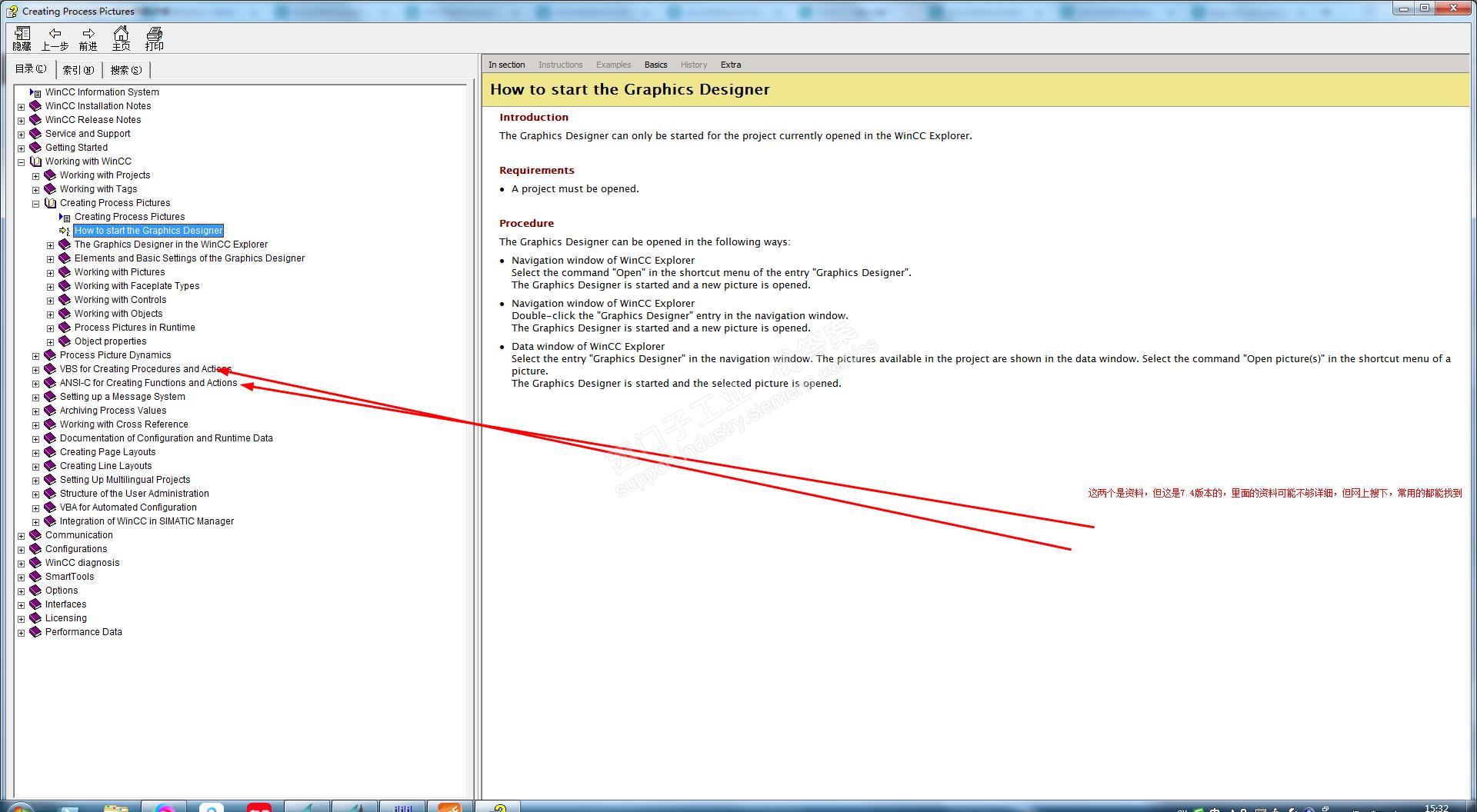Viewport: 1477px width, 812px height.
Task: Click the book icon beside Working with Controls
Action: (65, 300)
